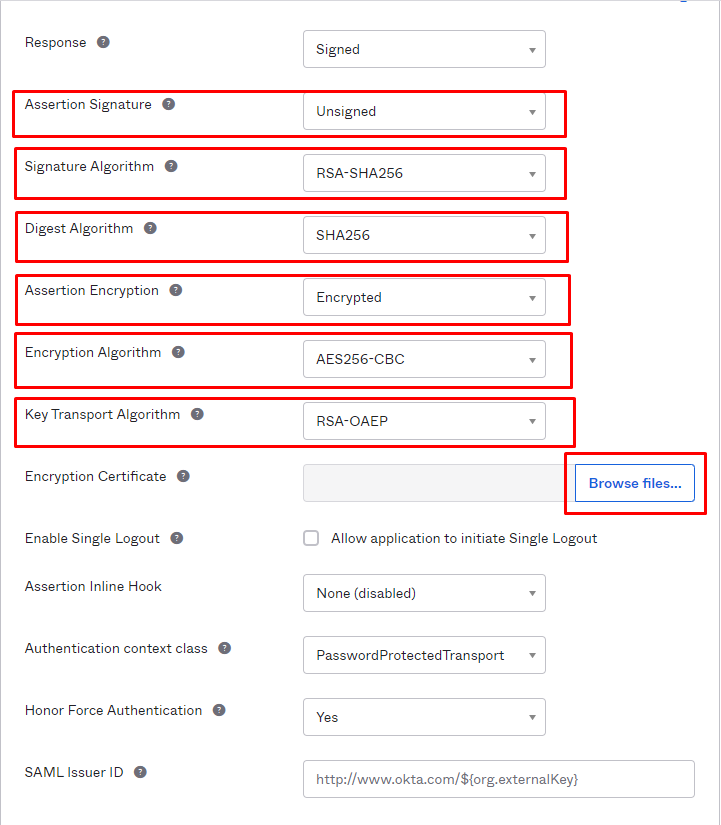Click help icon beside Key Transport Algorithm
The height and width of the screenshot is (825, 721).
click(x=197, y=414)
